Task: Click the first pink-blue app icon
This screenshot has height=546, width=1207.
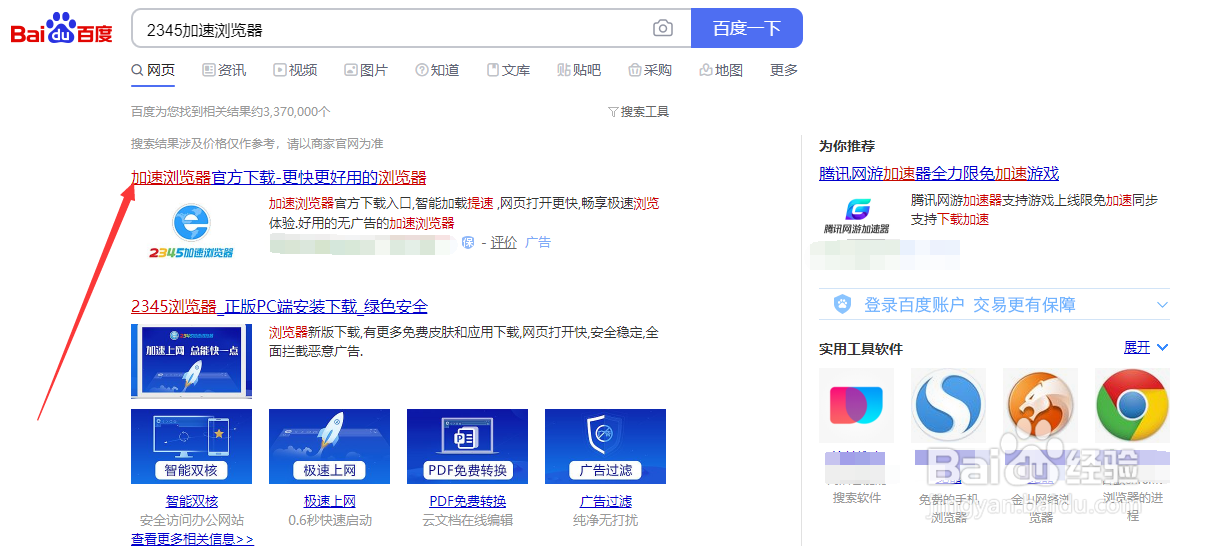Action: coord(856,406)
